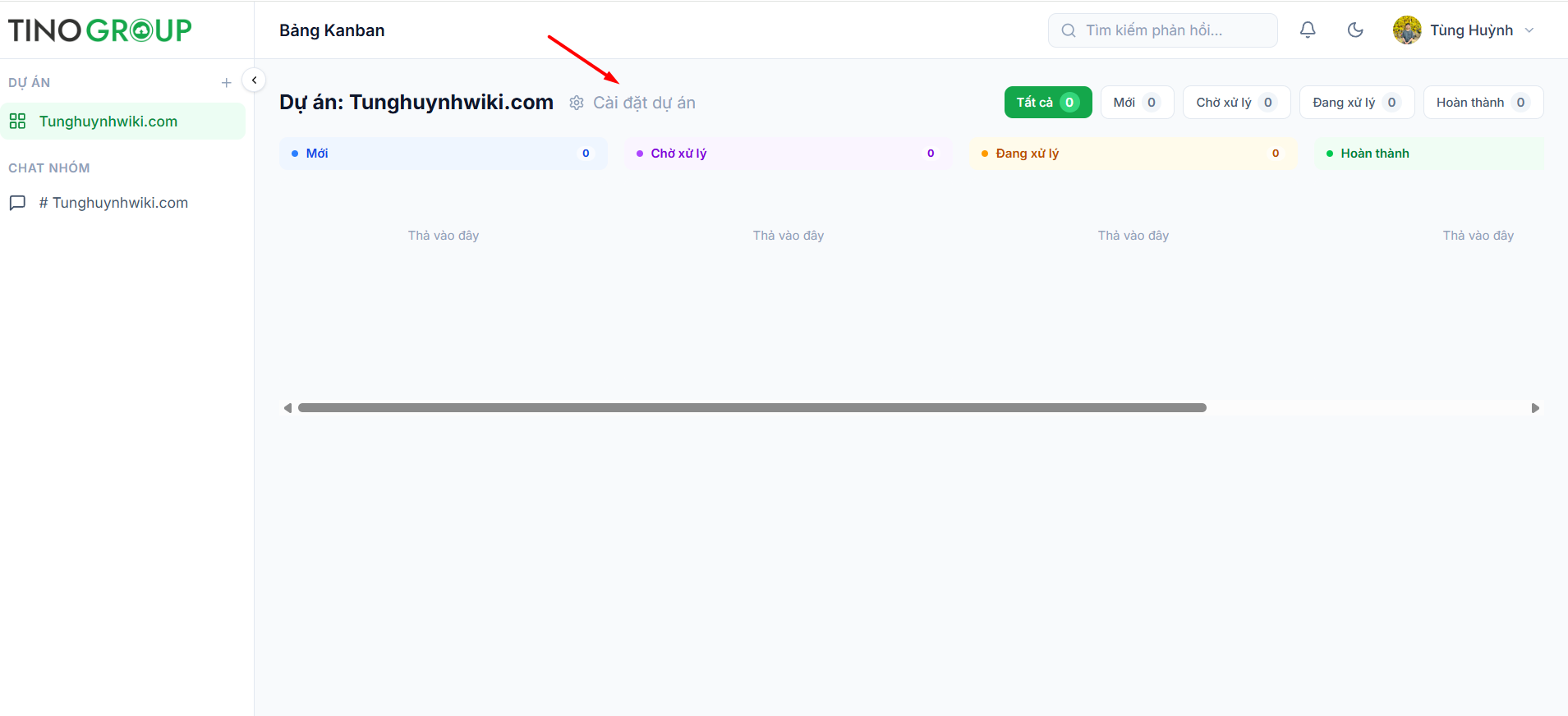
Task: Click the Chờ xử lý column header
Action: (x=789, y=154)
